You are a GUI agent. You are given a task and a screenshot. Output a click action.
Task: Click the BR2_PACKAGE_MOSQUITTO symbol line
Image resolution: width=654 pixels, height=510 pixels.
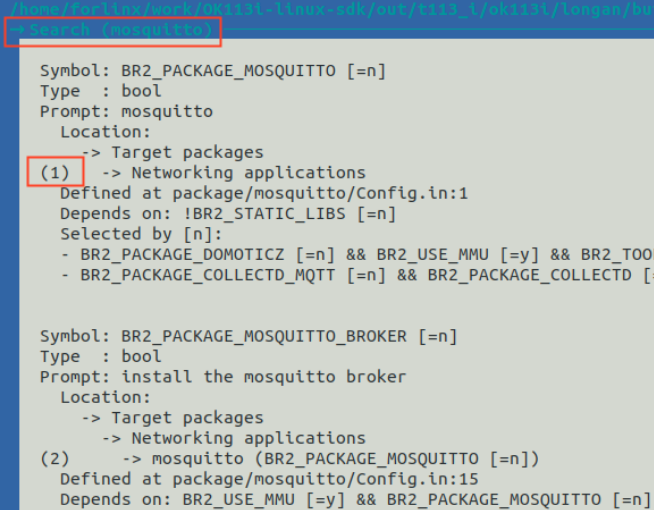[x=213, y=71]
